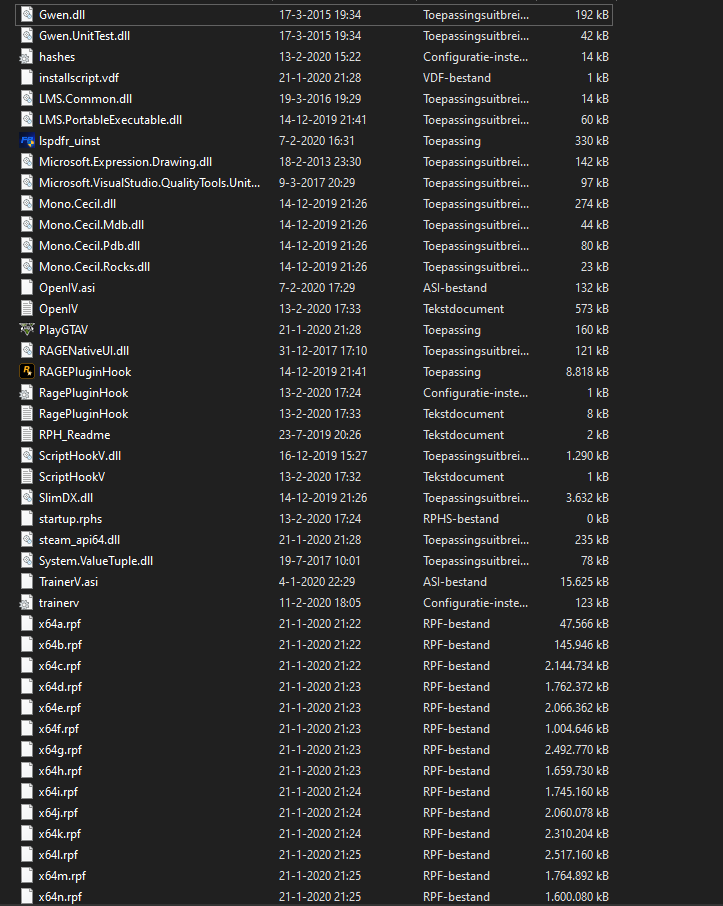Image resolution: width=723 pixels, height=906 pixels.
Task: Select the file name x64b.rpf
Action: (x=60, y=645)
